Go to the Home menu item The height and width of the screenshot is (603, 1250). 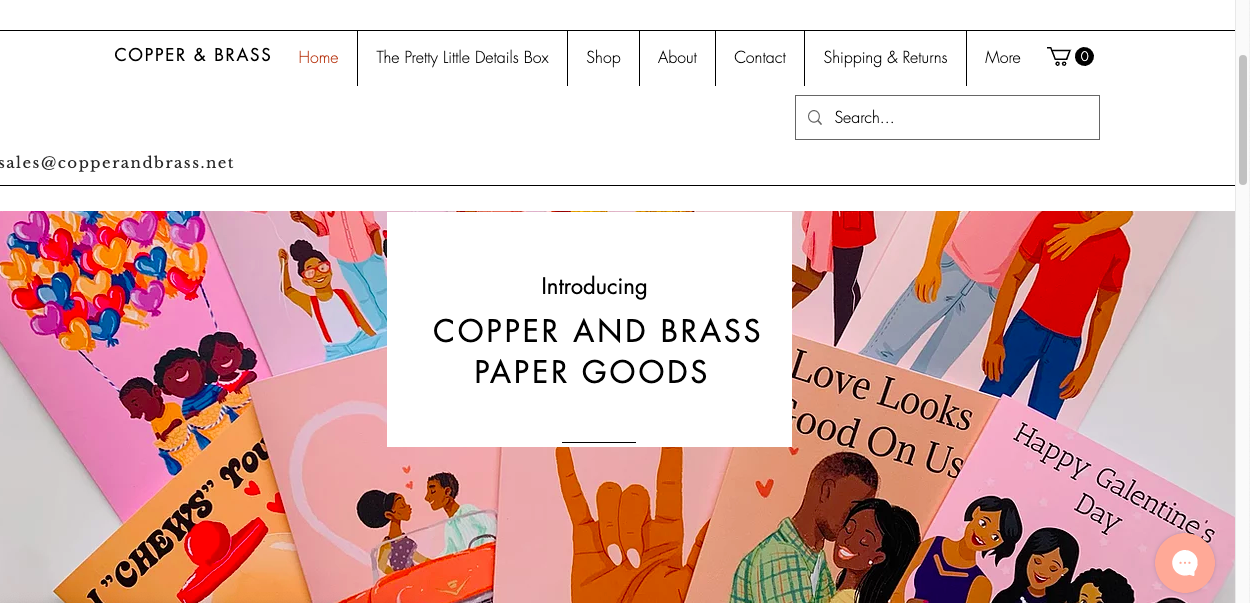pos(318,58)
